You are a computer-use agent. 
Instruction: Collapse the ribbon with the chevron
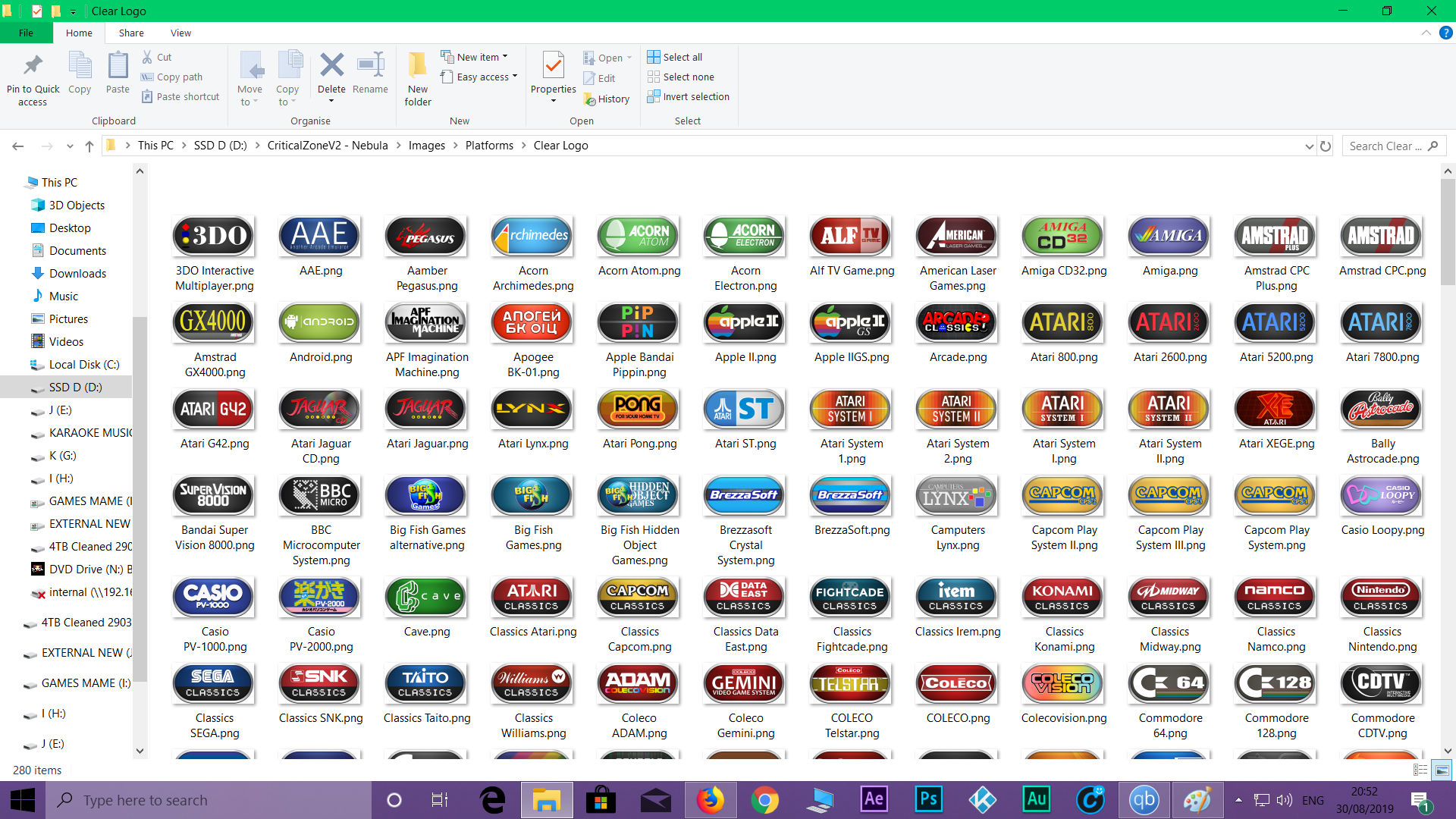1426,33
